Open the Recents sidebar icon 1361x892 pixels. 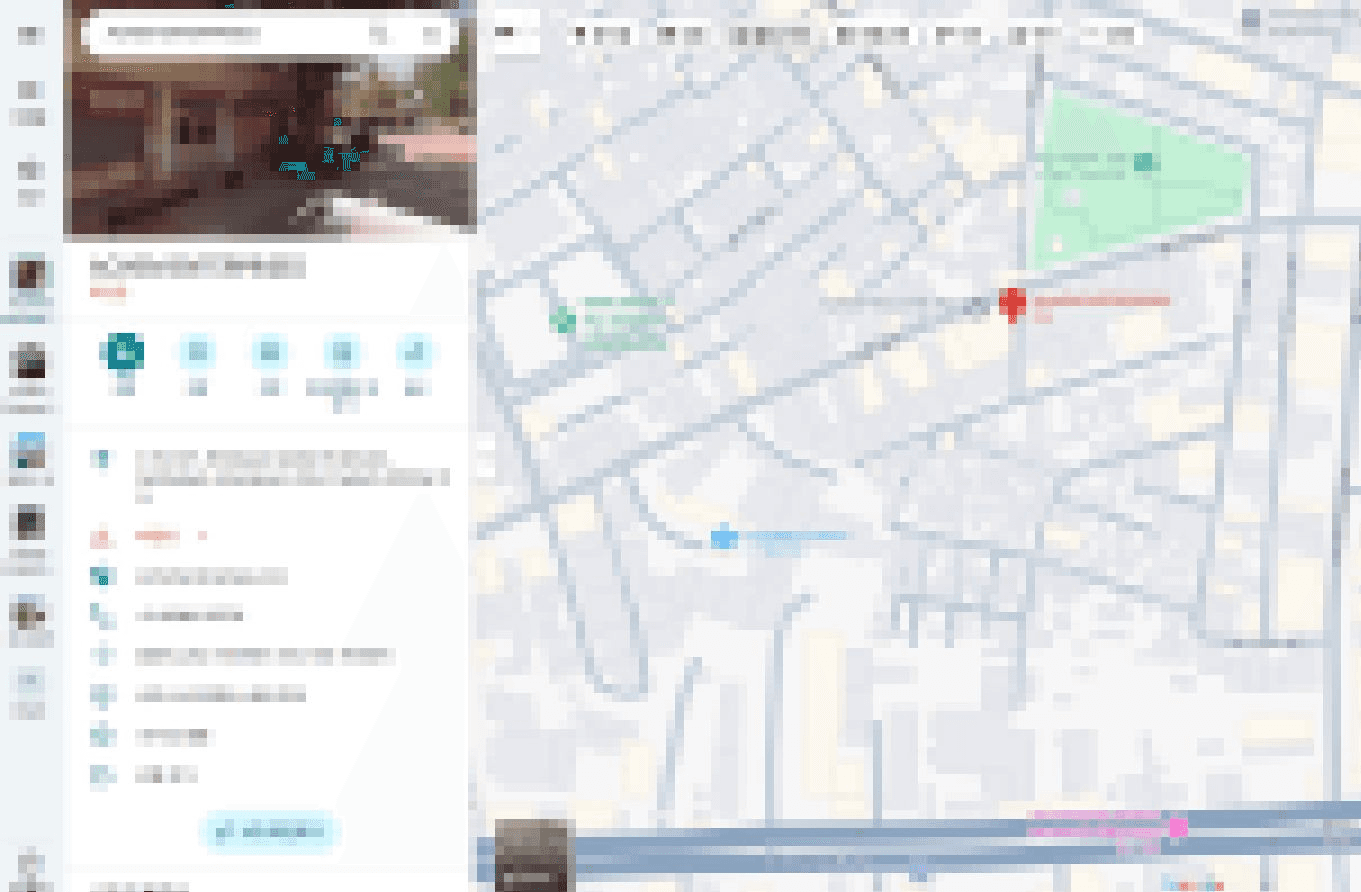(x=31, y=180)
